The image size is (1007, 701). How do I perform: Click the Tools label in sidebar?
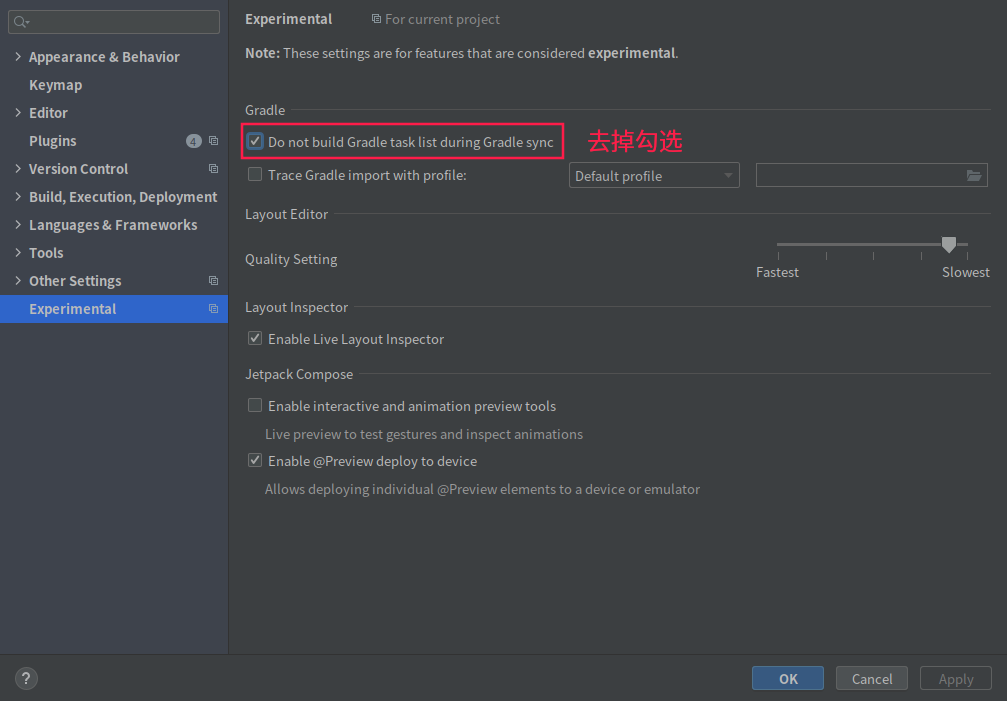(46, 252)
